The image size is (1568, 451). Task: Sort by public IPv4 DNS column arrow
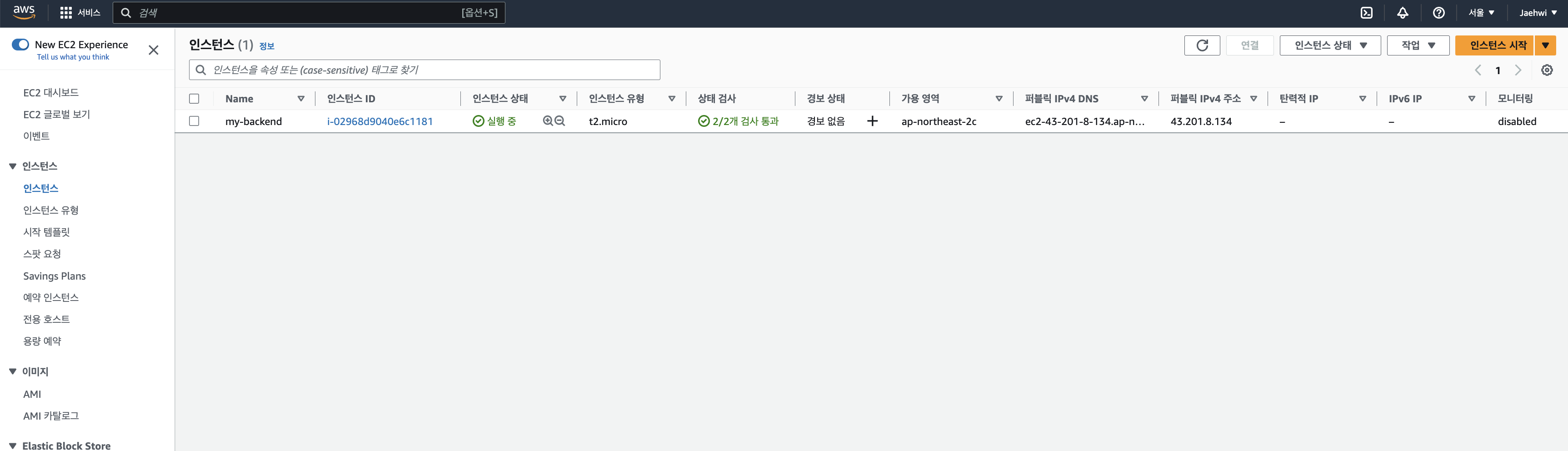[1144, 99]
